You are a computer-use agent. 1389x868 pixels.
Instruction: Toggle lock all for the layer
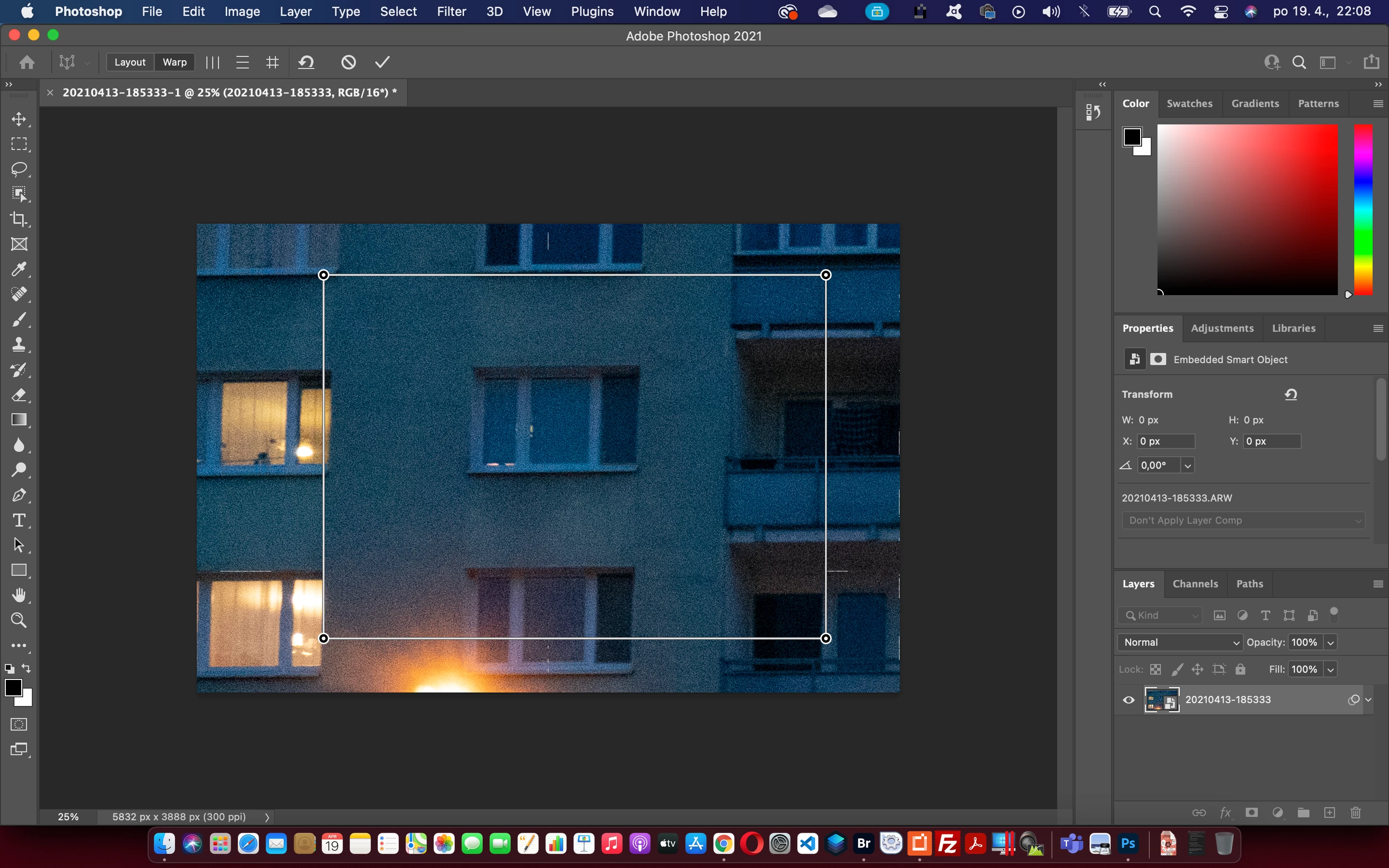pos(1240,669)
